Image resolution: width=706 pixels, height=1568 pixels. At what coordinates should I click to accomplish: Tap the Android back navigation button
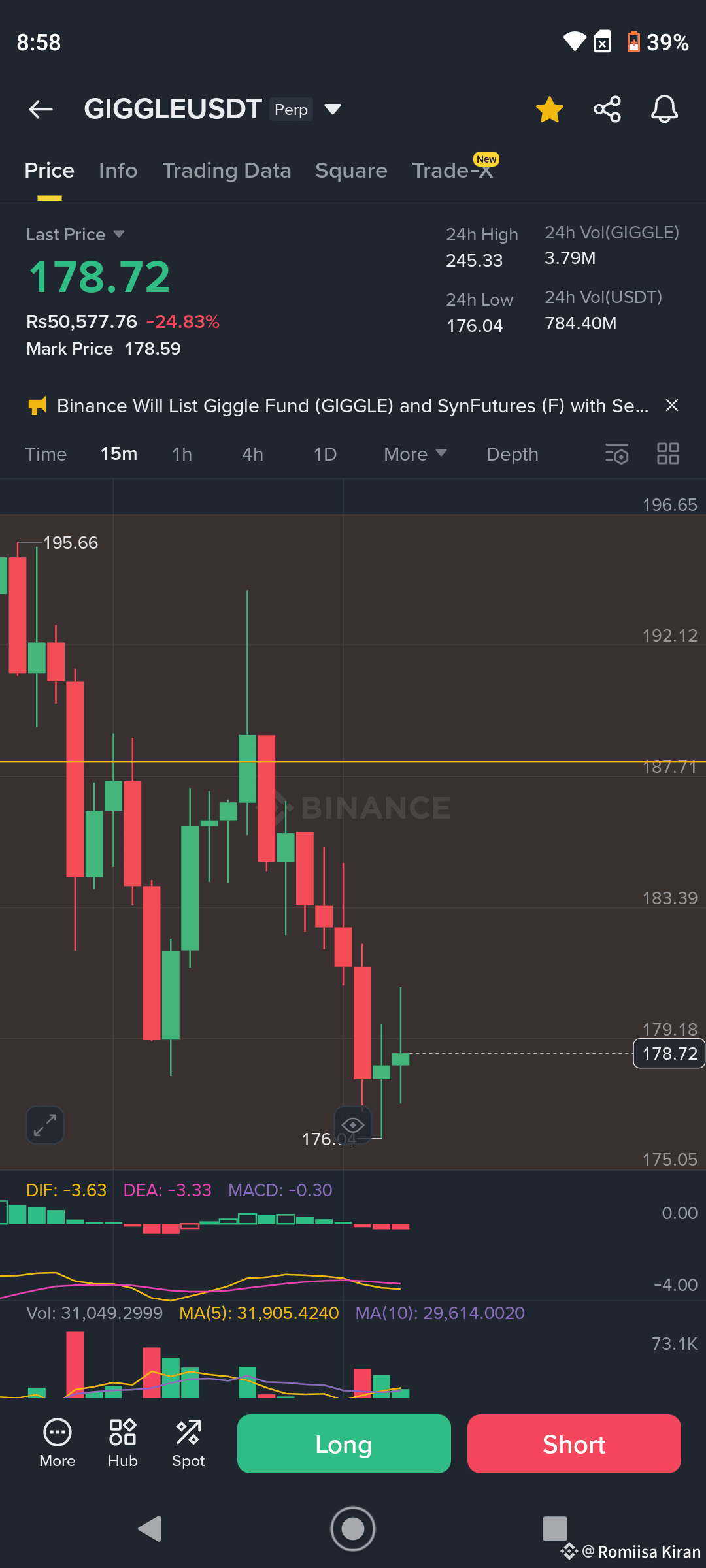[x=150, y=1529]
